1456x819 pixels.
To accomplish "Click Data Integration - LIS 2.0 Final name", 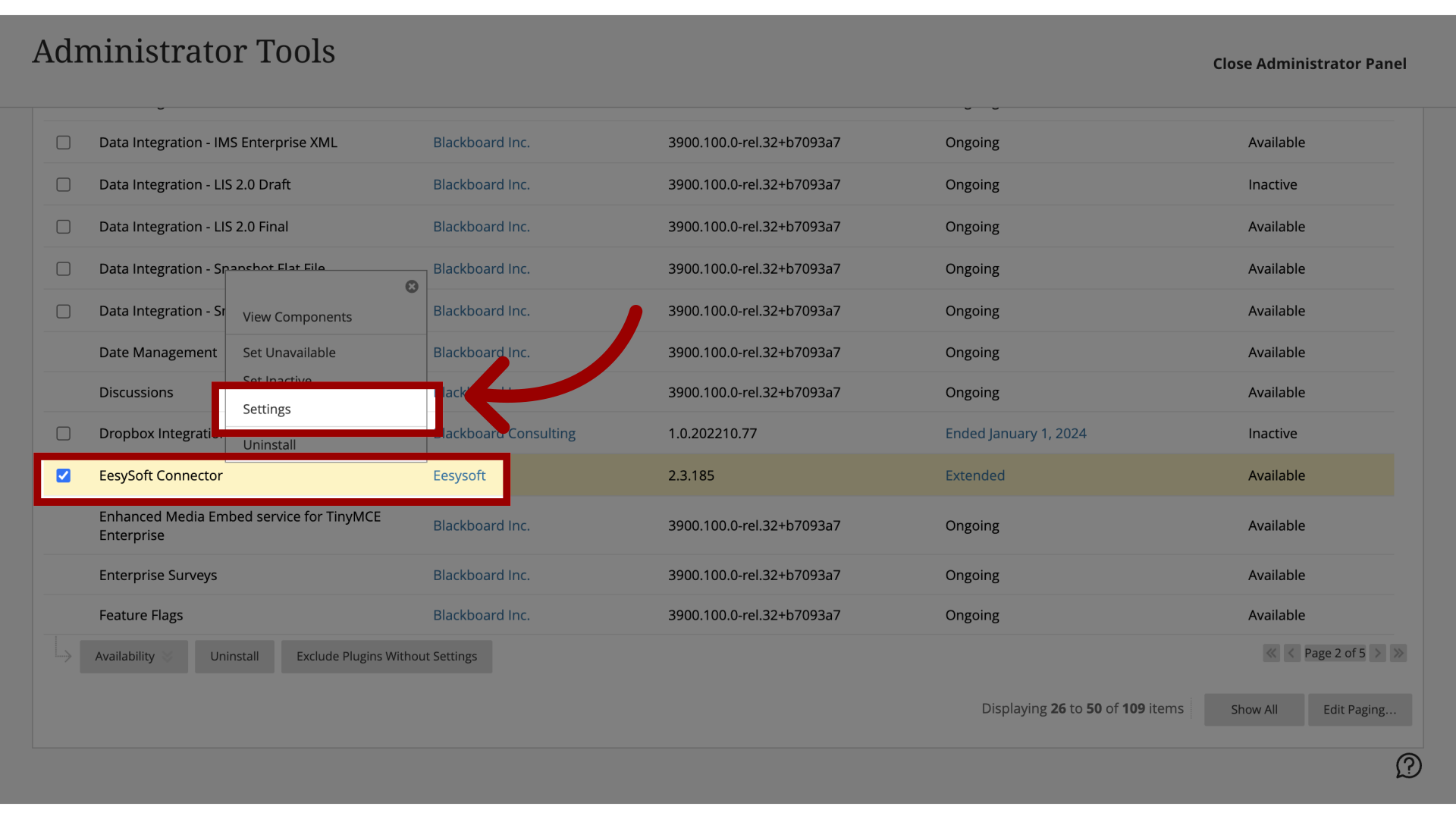I will coord(193,227).
